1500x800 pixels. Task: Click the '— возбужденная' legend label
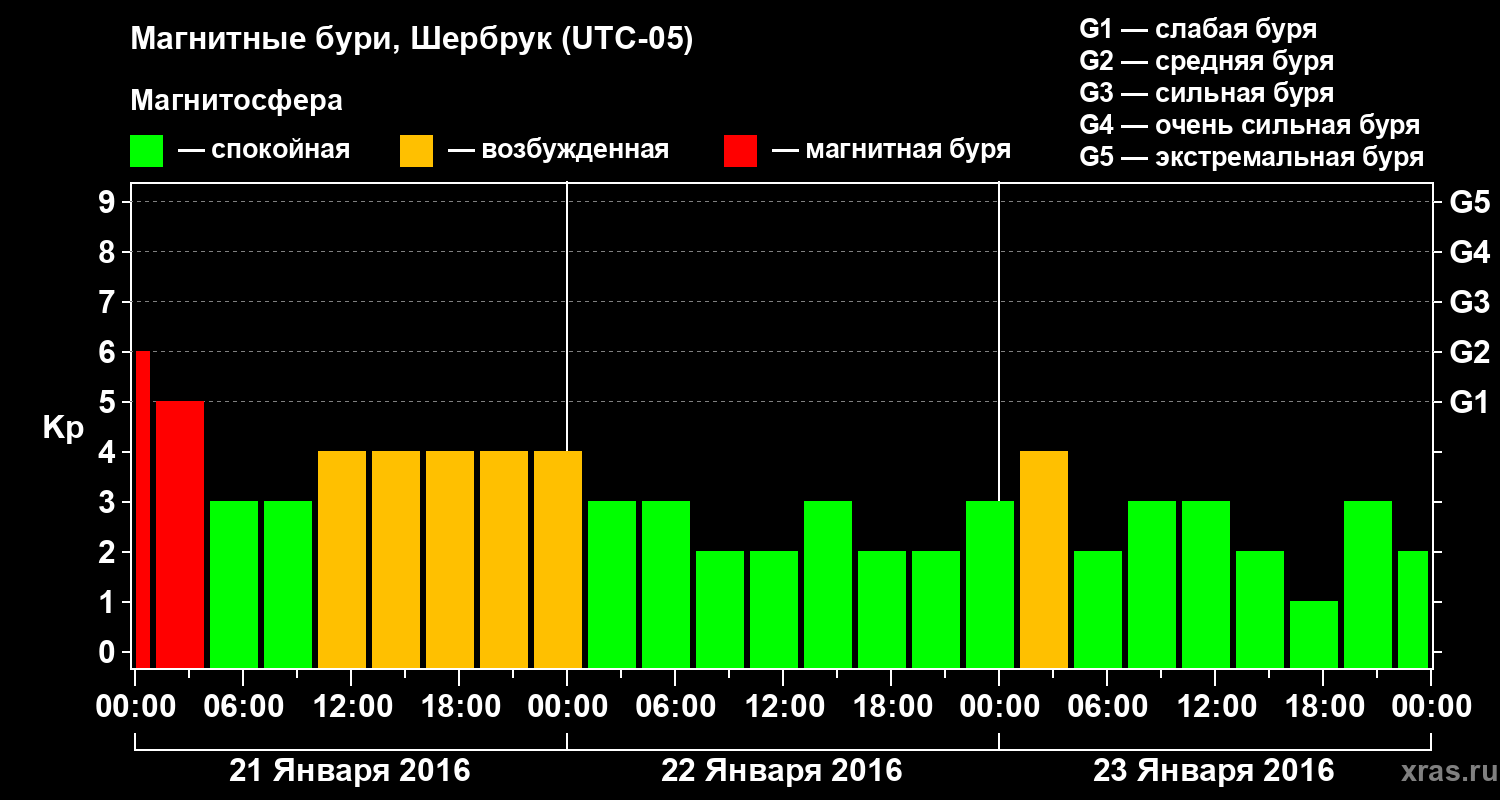(x=558, y=151)
